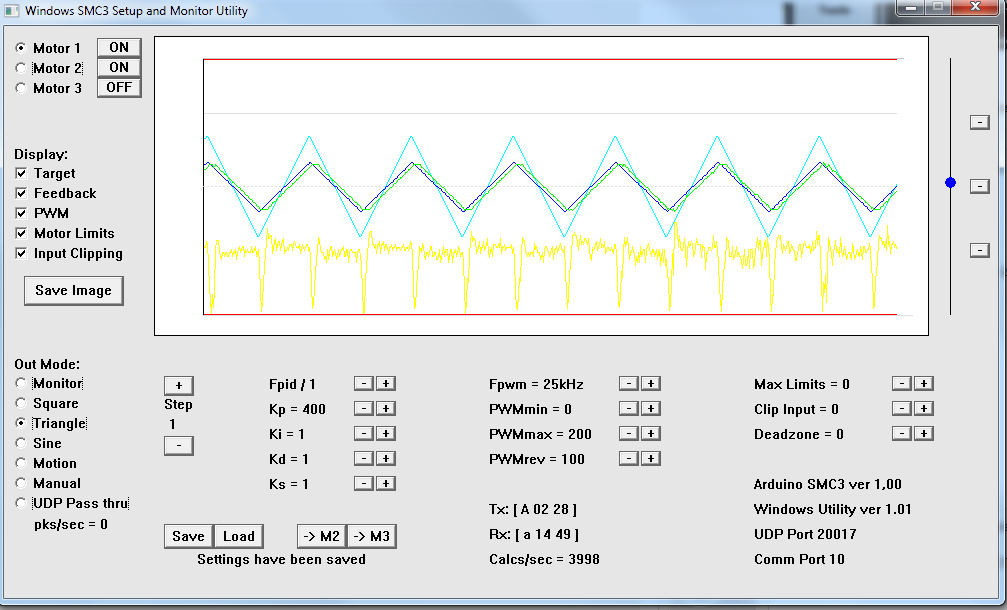Increase Deadzone with plus button
This screenshot has height=610, width=1007.
[923, 434]
